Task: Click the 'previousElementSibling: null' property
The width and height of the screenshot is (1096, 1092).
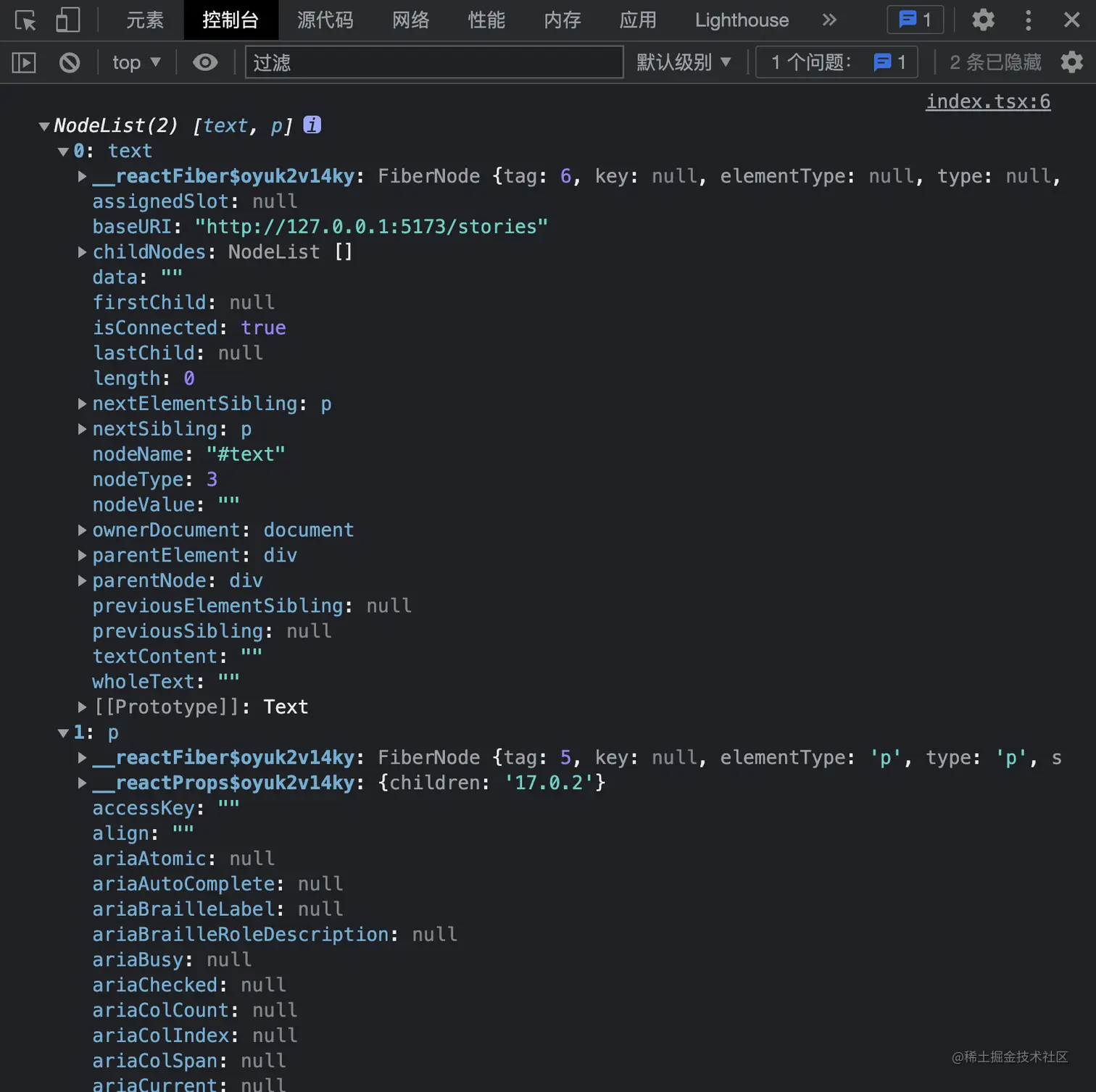Action: point(252,606)
